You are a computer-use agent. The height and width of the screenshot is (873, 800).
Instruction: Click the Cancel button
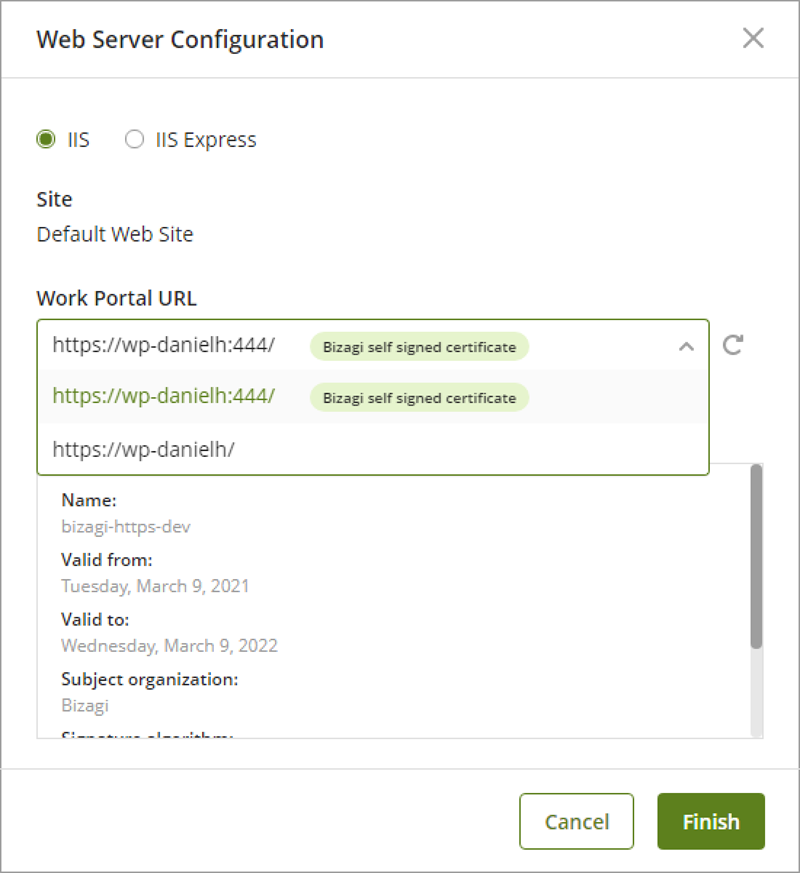577,821
